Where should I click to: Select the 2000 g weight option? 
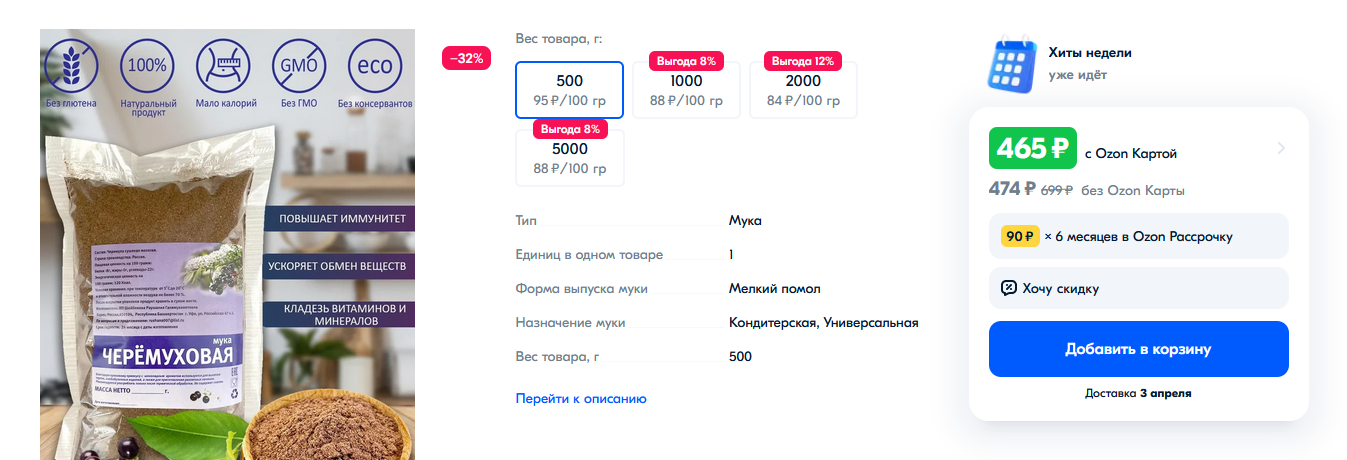pyautogui.click(x=803, y=90)
